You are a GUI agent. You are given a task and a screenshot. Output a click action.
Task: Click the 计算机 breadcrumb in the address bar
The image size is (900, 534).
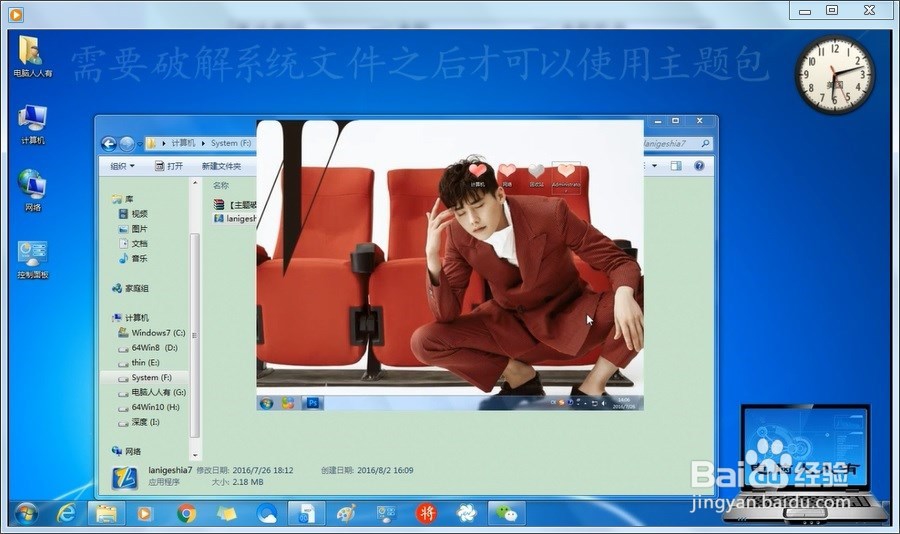point(183,143)
